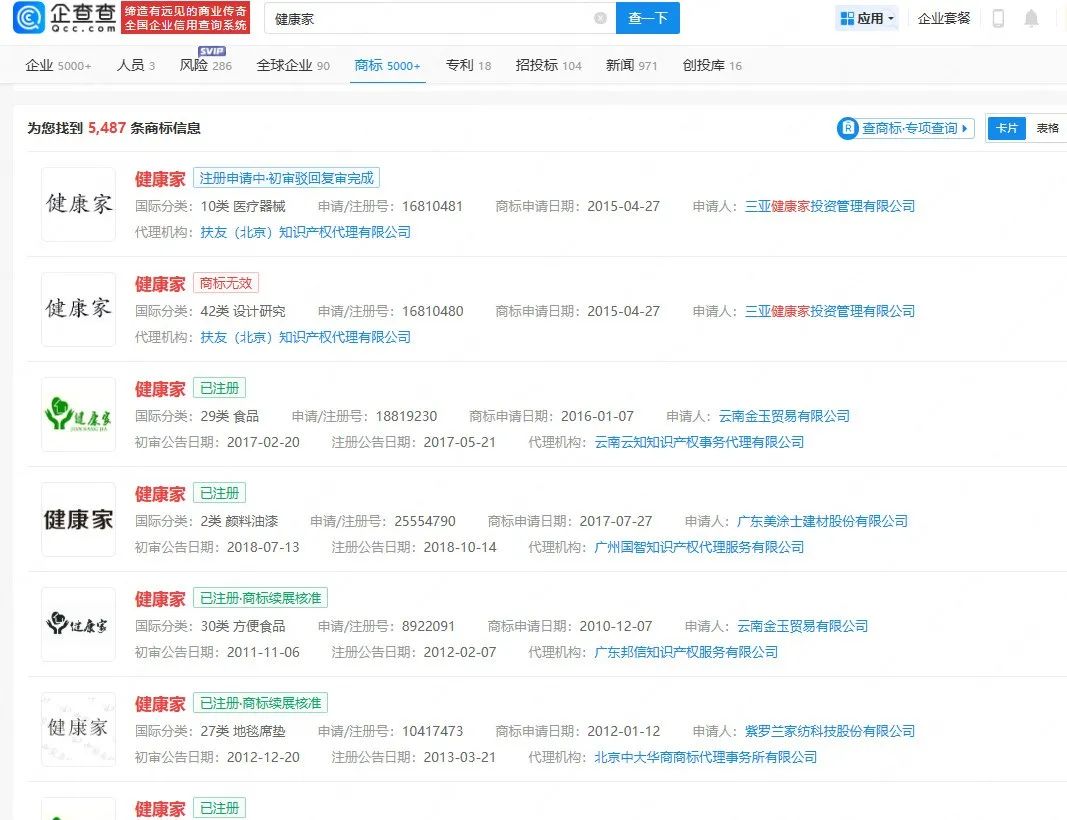The width and height of the screenshot is (1067, 820).
Task: Click the 查一下 search button
Action: tap(647, 18)
